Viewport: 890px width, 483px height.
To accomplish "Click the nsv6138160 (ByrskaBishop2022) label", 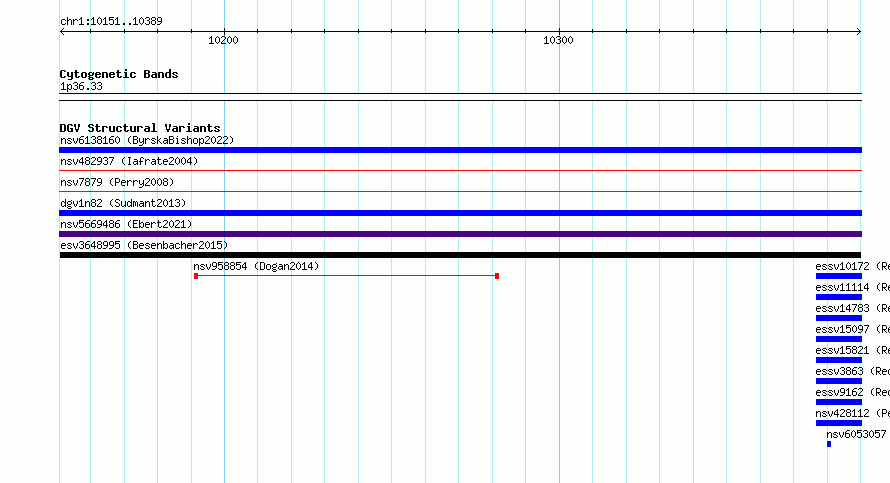I will click(x=147, y=140).
